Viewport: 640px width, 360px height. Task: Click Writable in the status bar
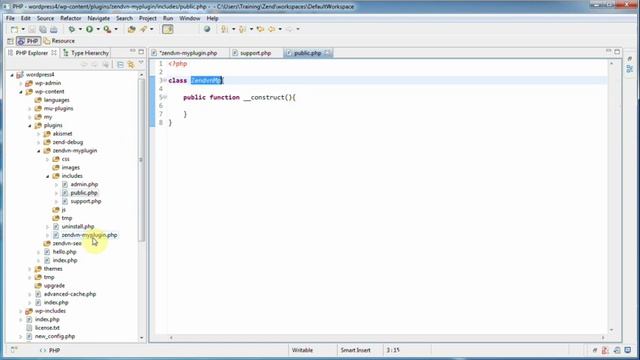coord(302,350)
